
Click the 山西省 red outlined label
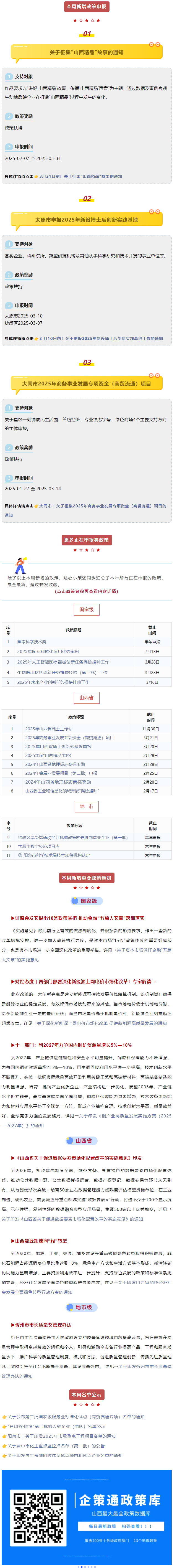click(x=87, y=698)
